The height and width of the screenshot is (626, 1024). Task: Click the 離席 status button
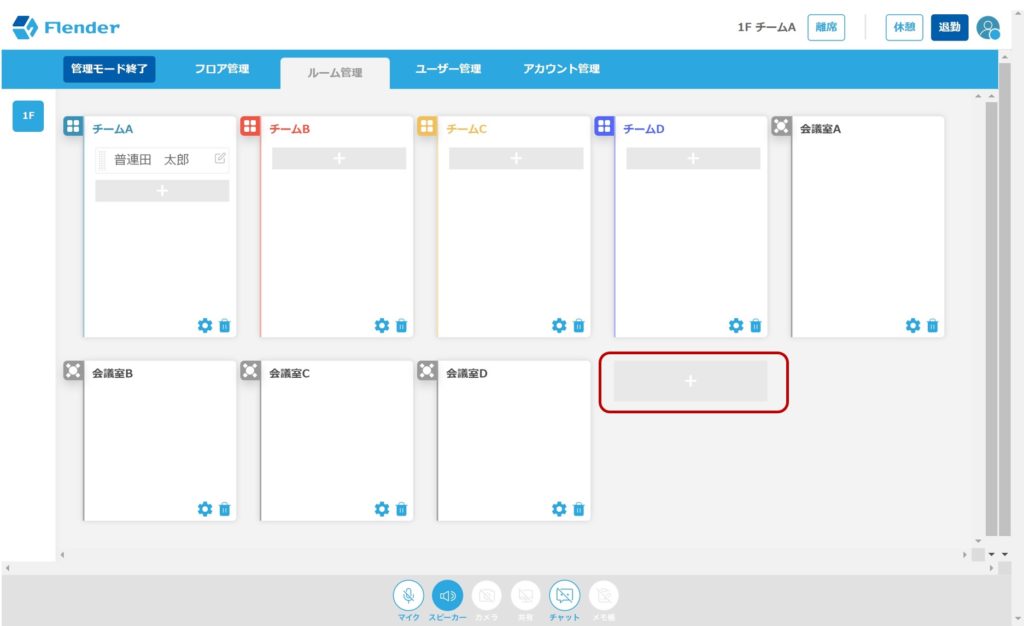point(825,28)
